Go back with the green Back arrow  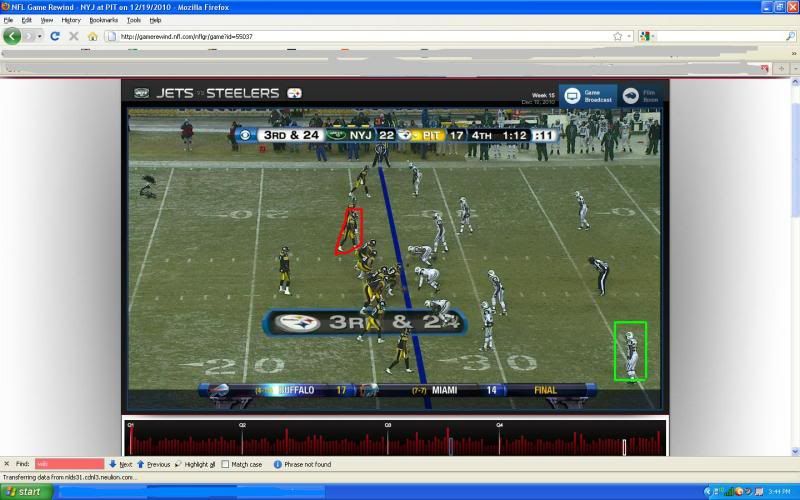coord(12,36)
